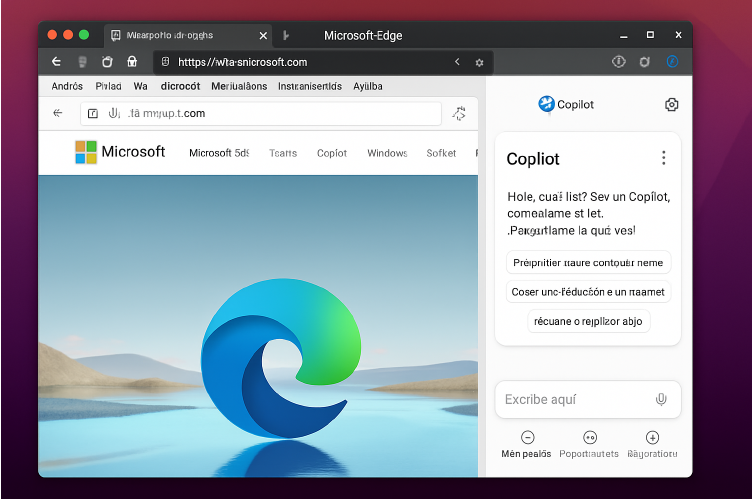Click the microphone icon in chat box
Viewport: 752px width, 499px height.
tap(661, 399)
